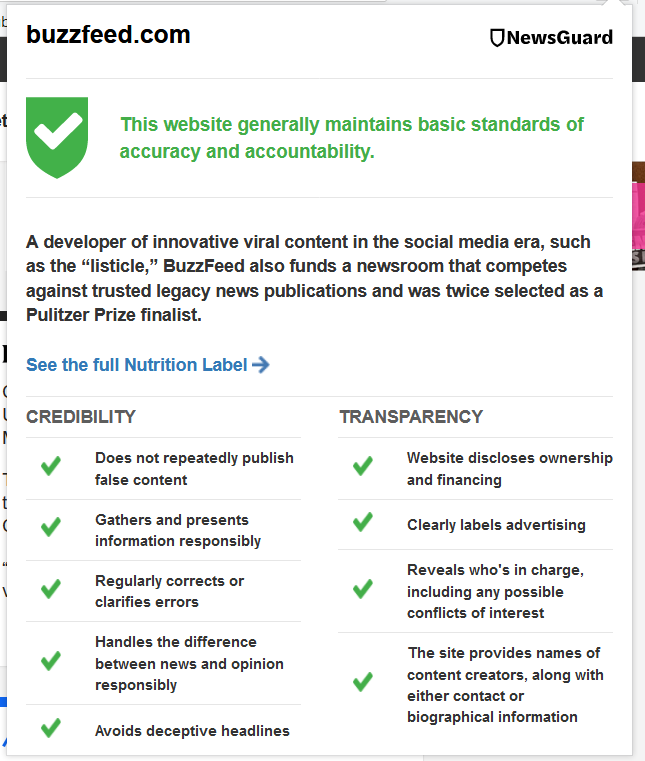Click "Clearly labels advertising" text
This screenshot has width=645, height=761.
pos(496,525)
